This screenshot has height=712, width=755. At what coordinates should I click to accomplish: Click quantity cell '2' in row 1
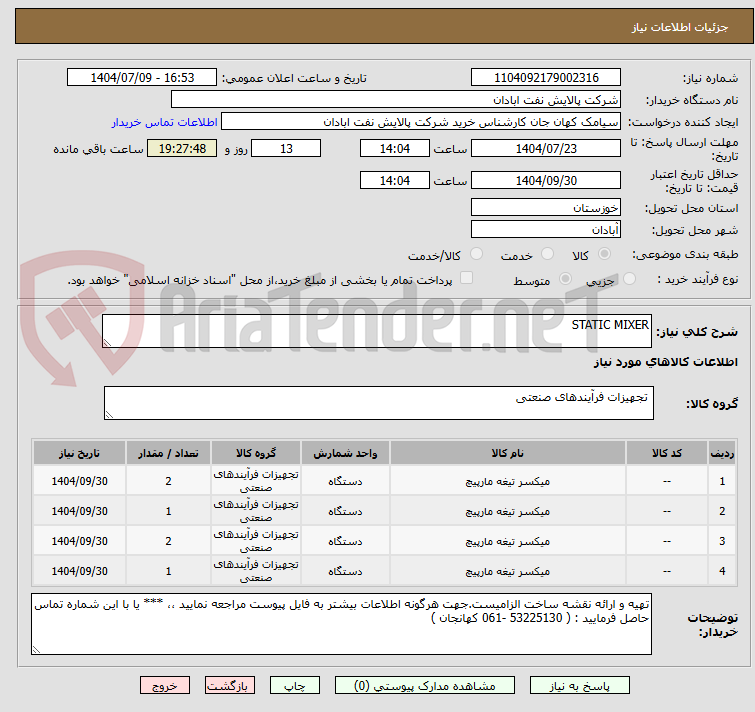[168, 481]
